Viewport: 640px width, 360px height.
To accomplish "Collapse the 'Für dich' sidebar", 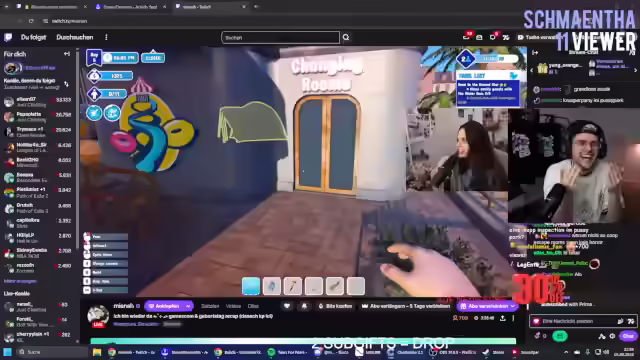I will click(67, 54).
